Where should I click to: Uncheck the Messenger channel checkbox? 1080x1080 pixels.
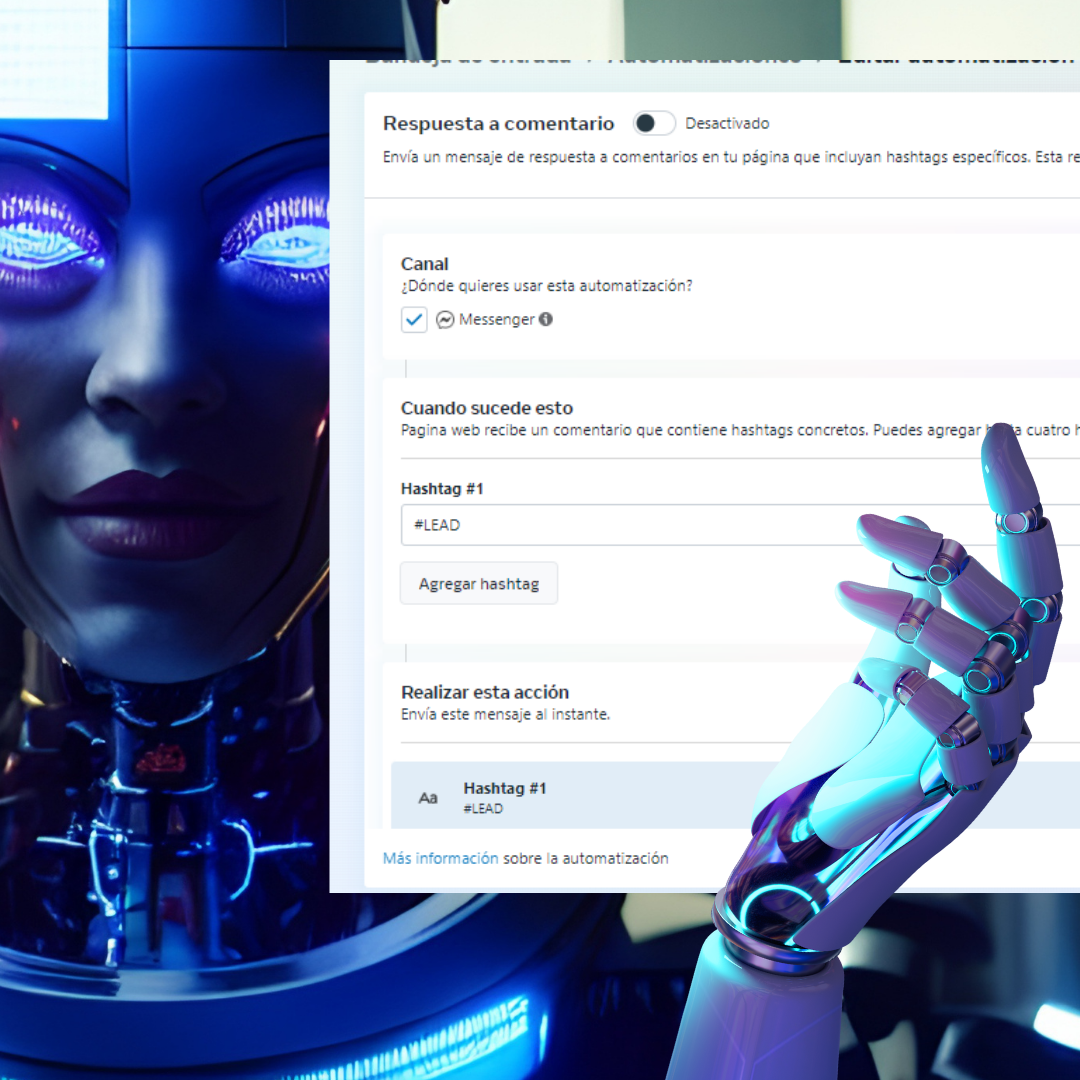(x=414, y=319)
